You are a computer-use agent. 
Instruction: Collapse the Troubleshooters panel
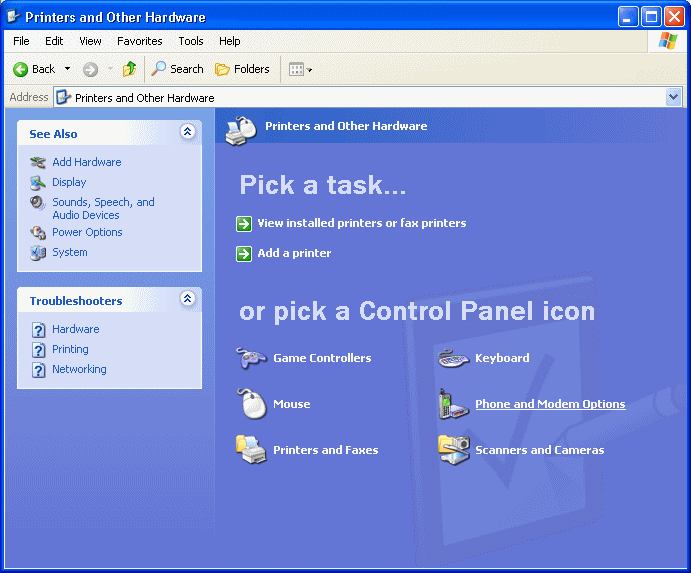pos(187,299)
